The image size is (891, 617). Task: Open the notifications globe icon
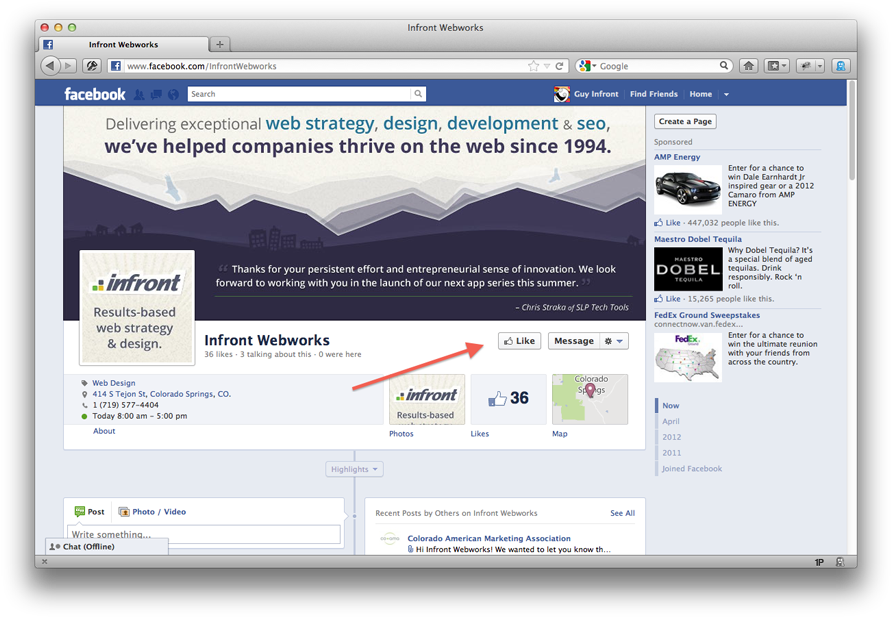(174, 93)
